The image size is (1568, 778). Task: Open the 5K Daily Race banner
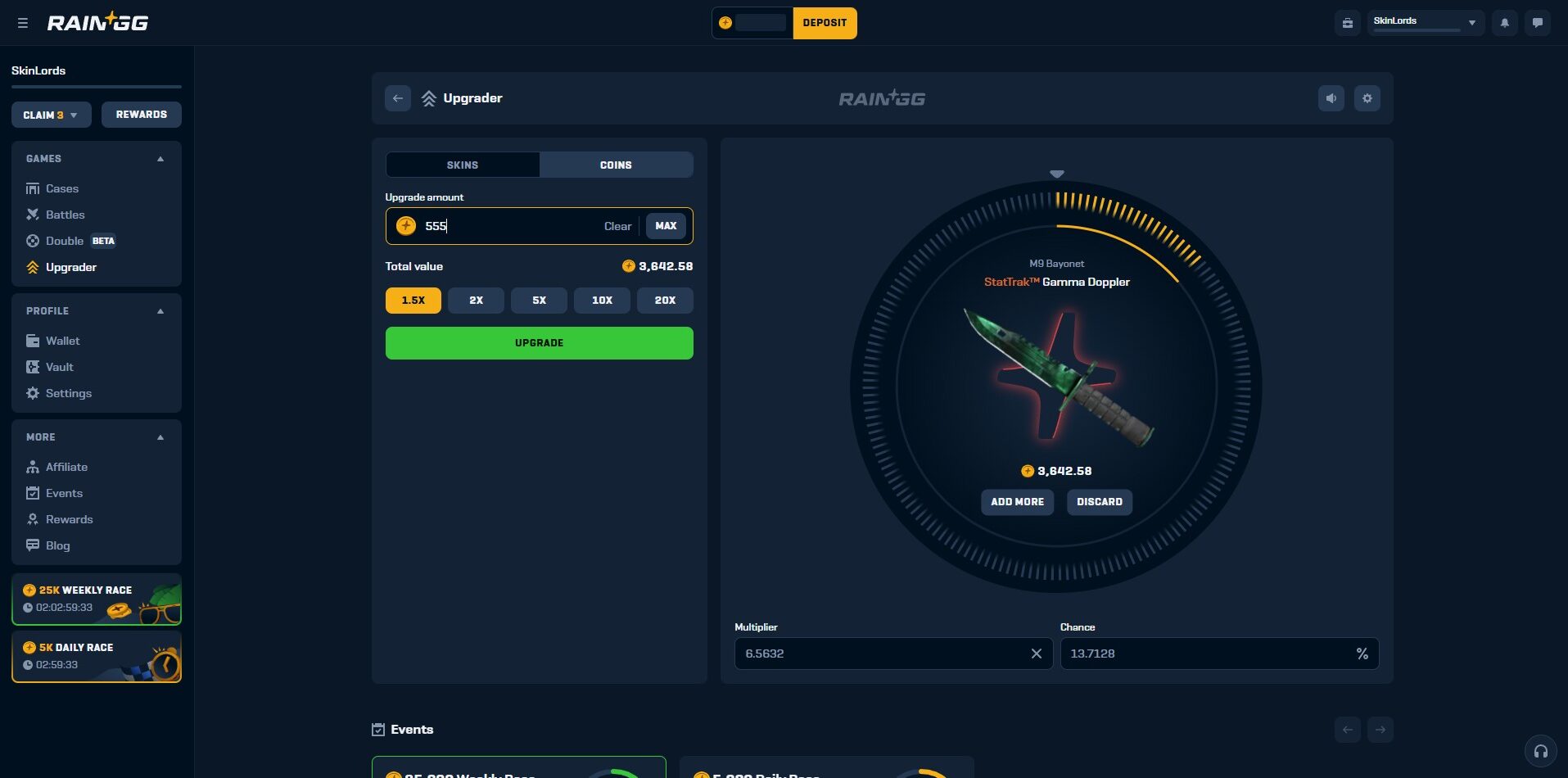97,657
